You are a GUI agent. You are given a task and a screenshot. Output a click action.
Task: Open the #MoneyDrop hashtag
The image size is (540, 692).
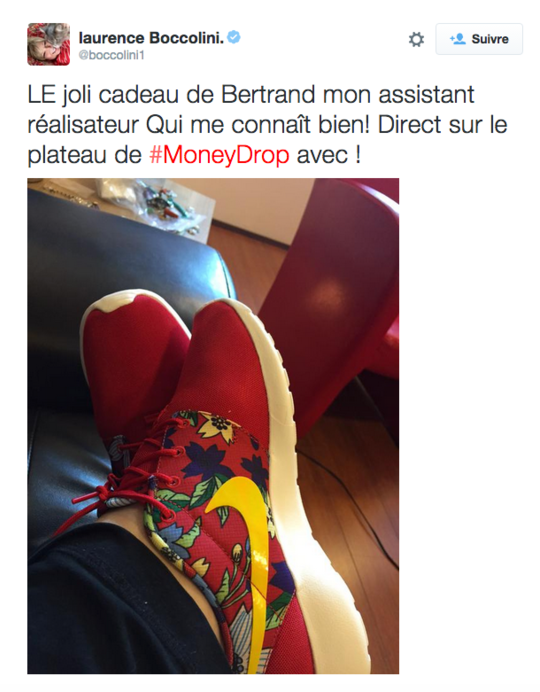[x=219, y=155]
